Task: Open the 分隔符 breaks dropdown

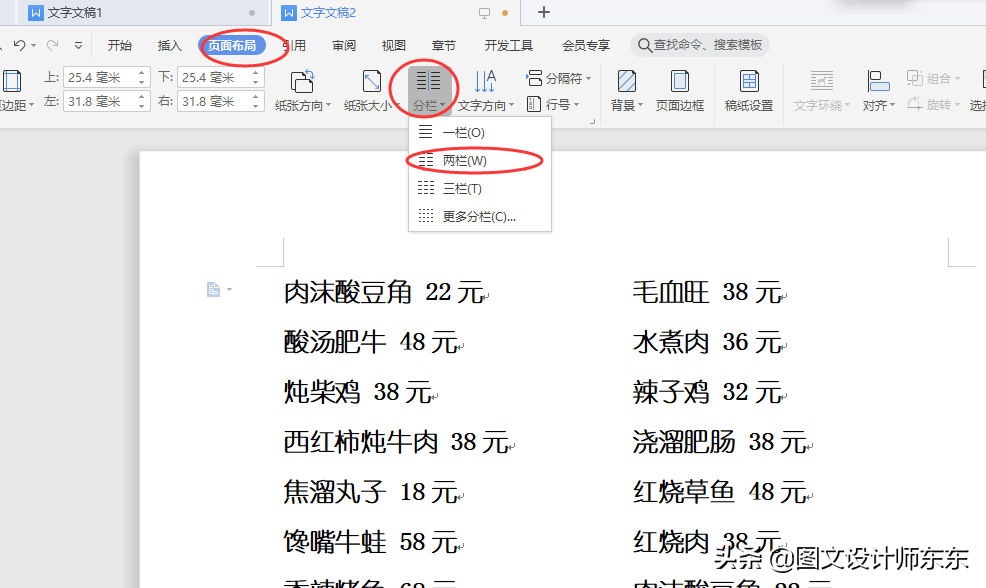Action: [x=558, y=78]
